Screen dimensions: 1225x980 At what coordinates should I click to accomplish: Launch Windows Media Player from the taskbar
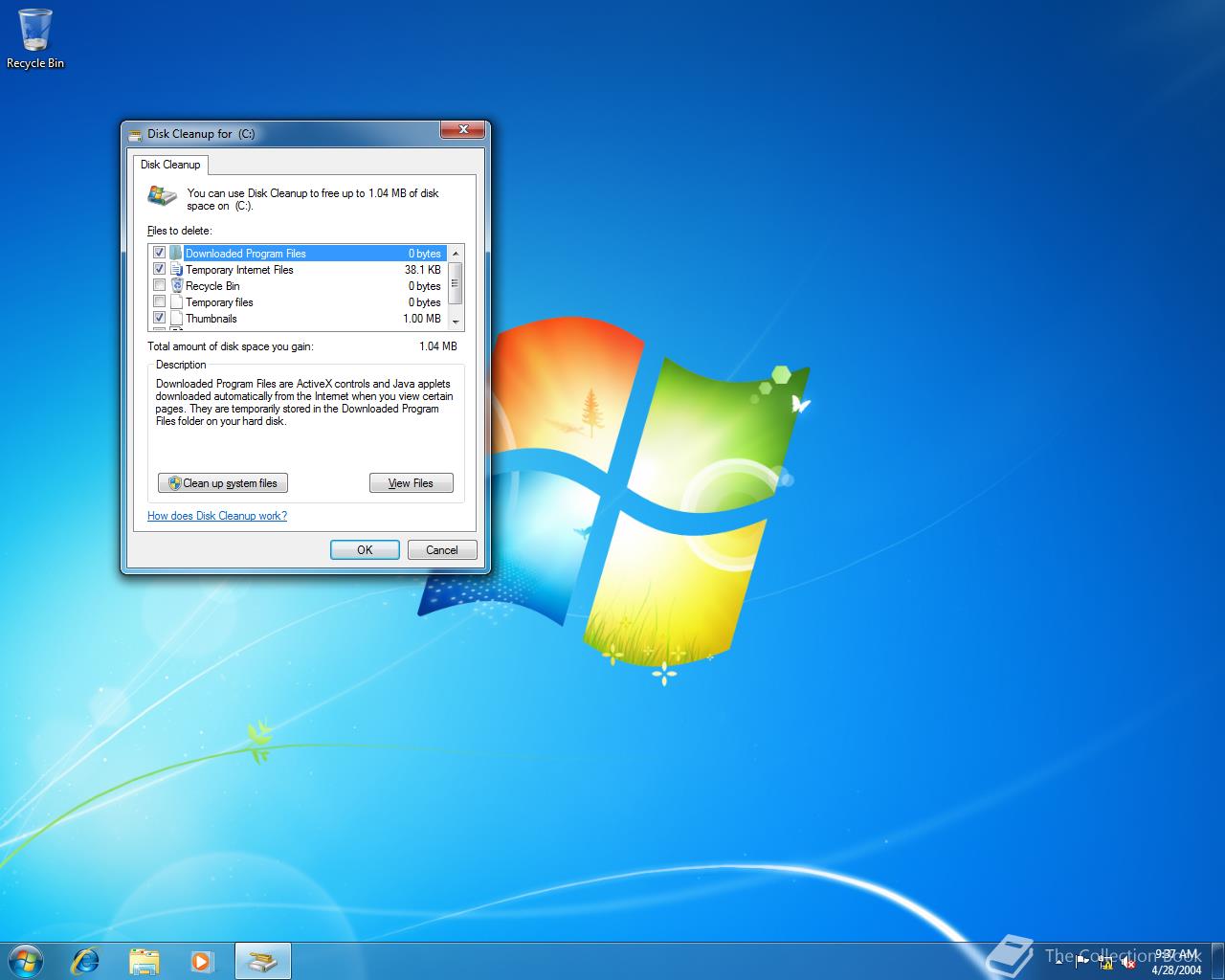(202, 961)
